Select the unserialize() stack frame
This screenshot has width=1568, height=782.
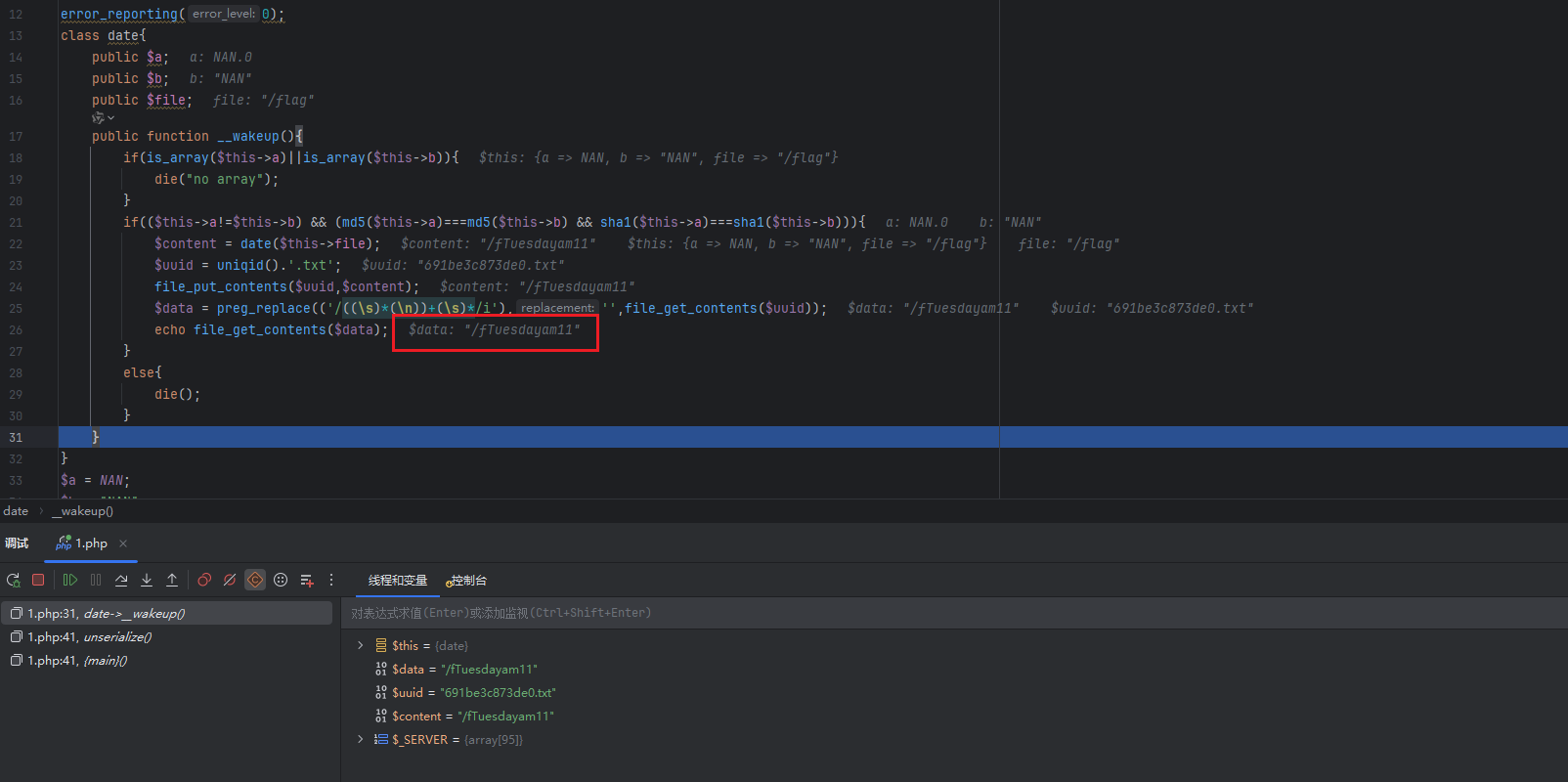click(90, 637)
